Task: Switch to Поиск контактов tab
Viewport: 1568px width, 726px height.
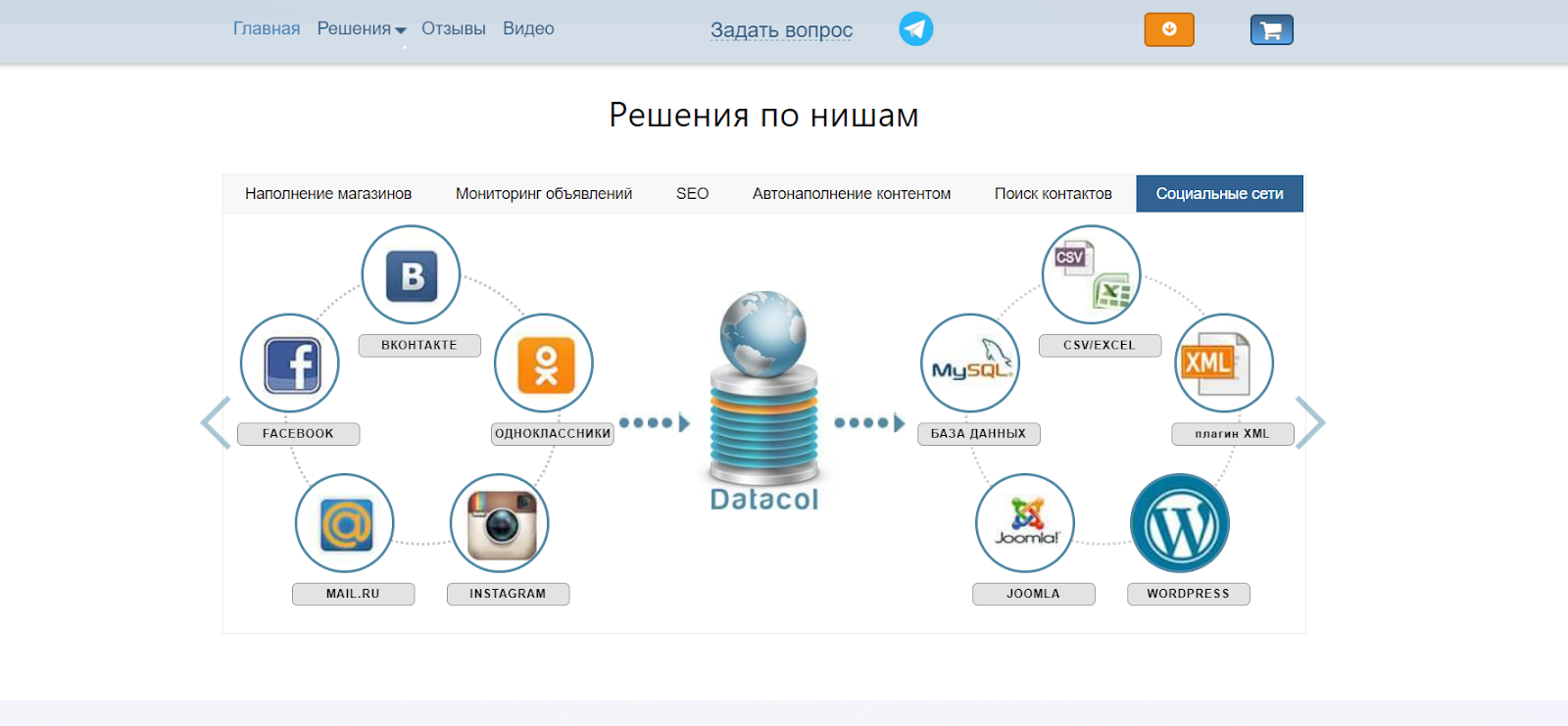Action: tap(1053, 194)
